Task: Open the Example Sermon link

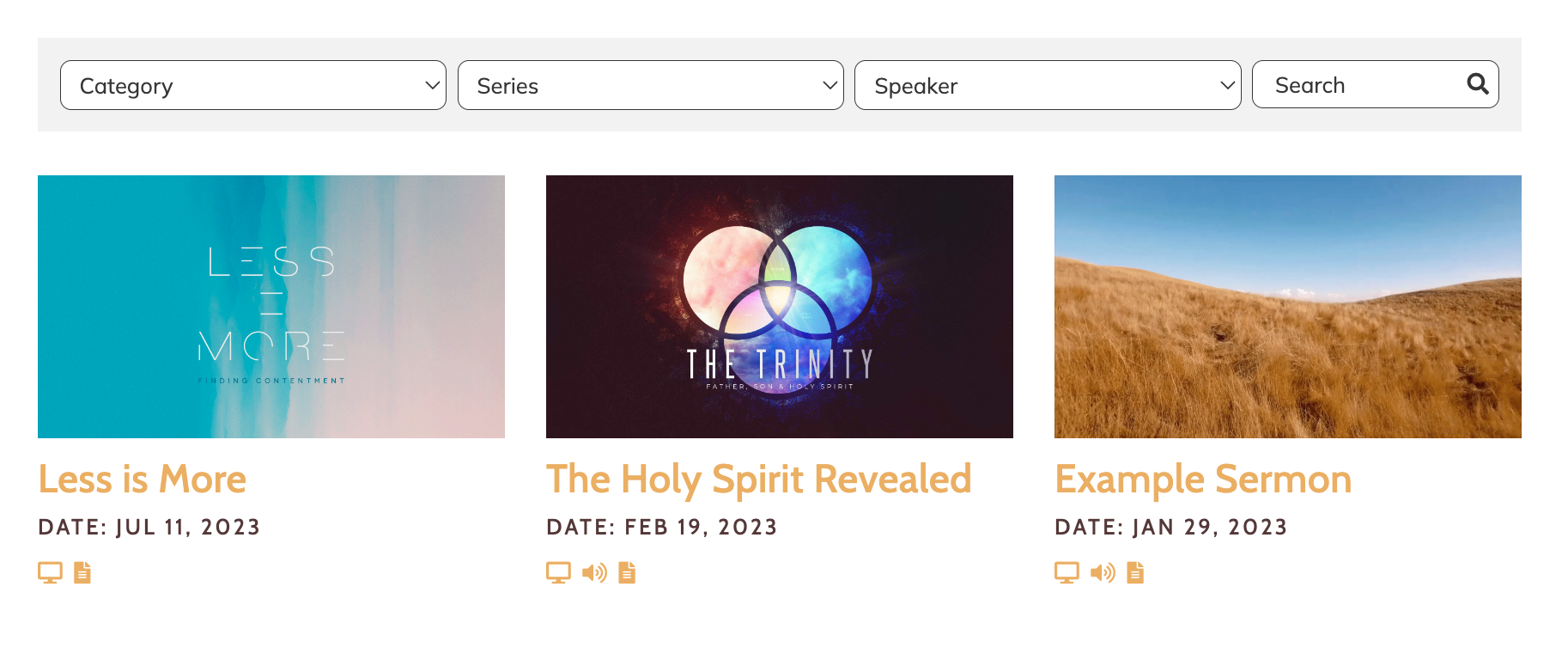Action: (1204, 480)
